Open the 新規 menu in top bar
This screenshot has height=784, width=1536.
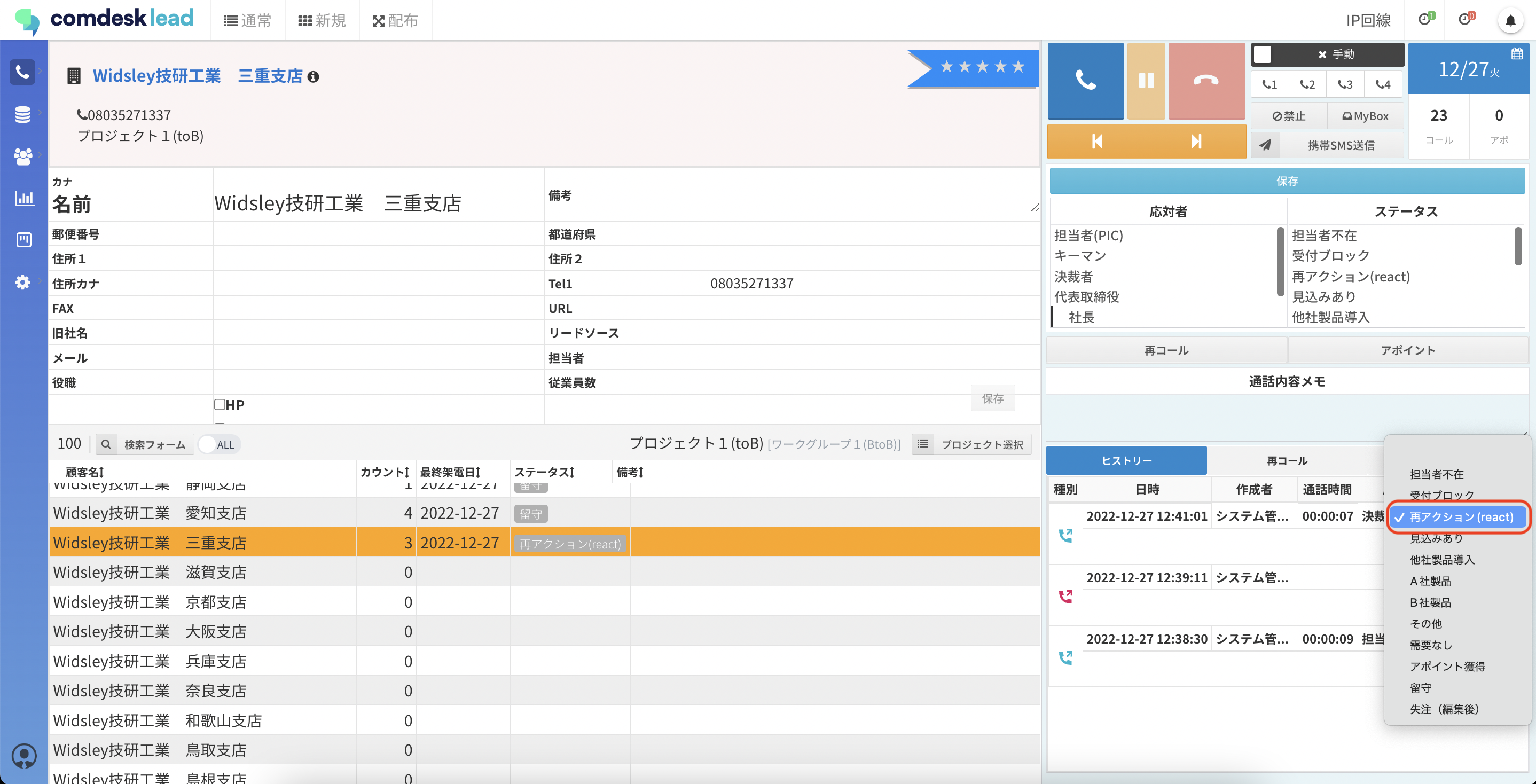pos(322,21)
